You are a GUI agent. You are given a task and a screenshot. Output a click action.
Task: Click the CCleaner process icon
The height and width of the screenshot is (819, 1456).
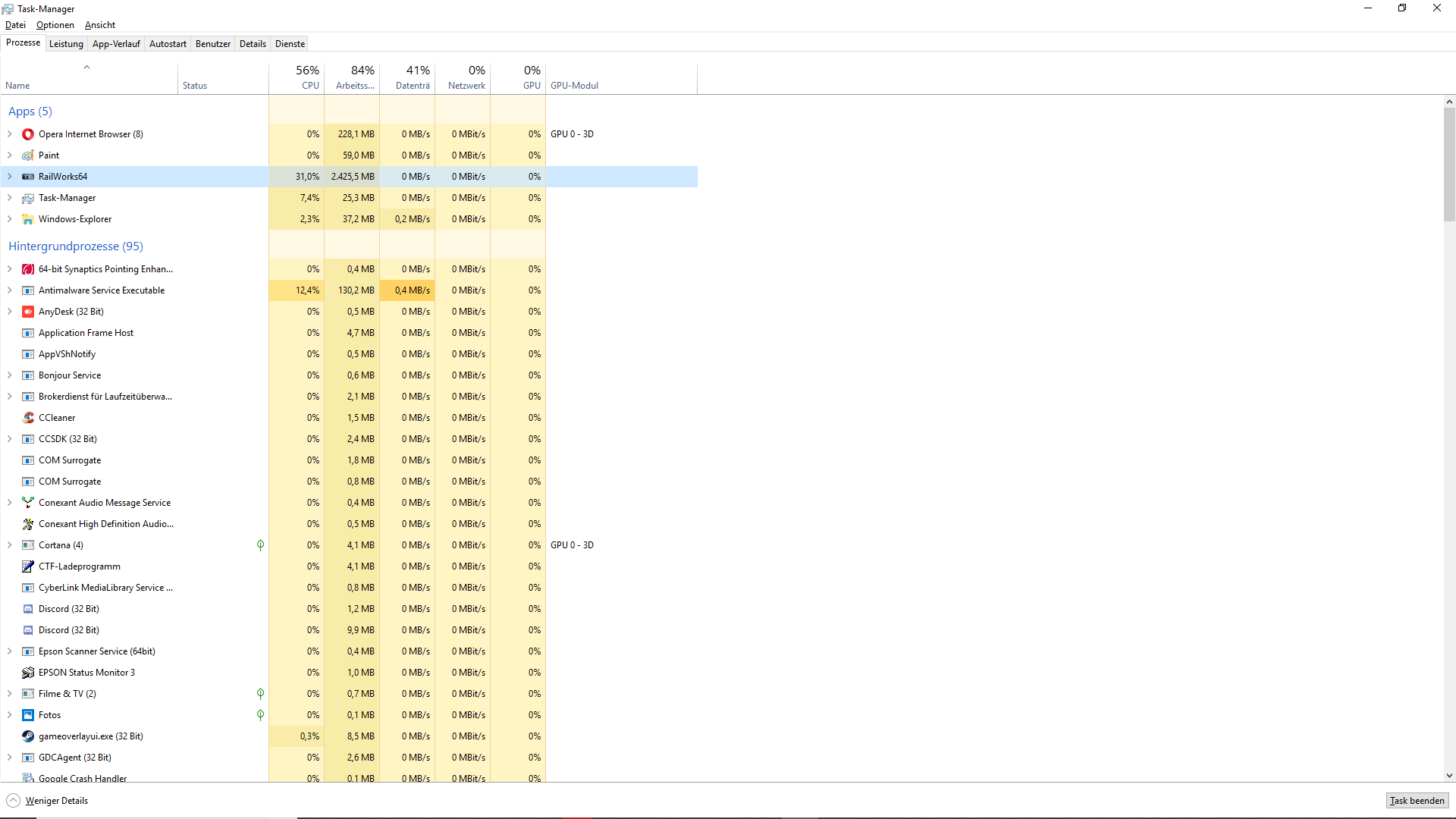[28, 418]
